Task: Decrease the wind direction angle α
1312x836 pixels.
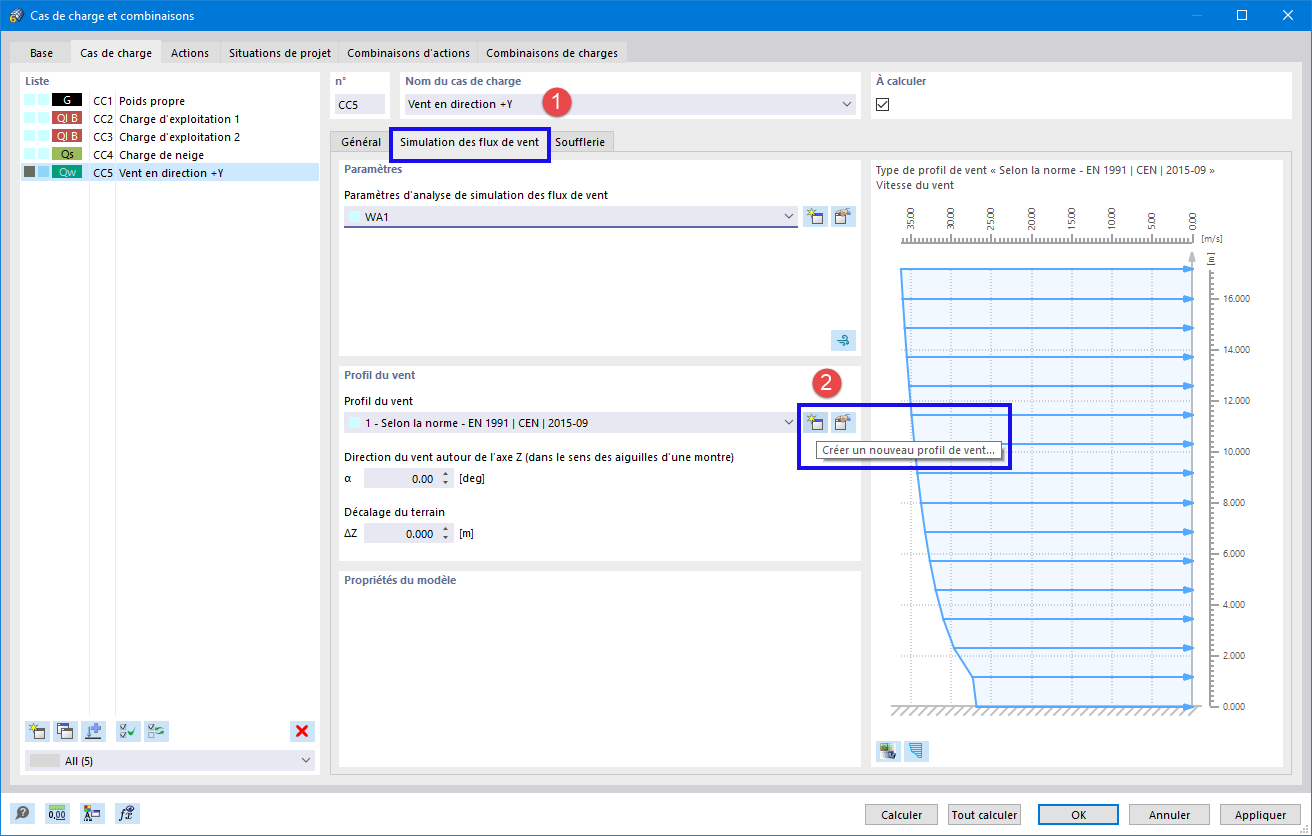Action: pyautogui.click(x=446, y=483)
